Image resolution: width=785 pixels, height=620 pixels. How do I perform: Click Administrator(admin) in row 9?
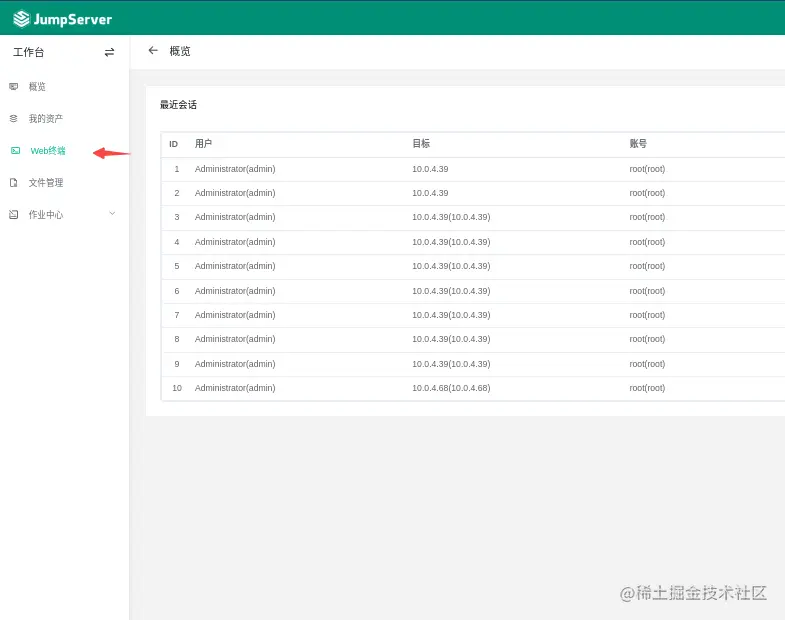235,364
